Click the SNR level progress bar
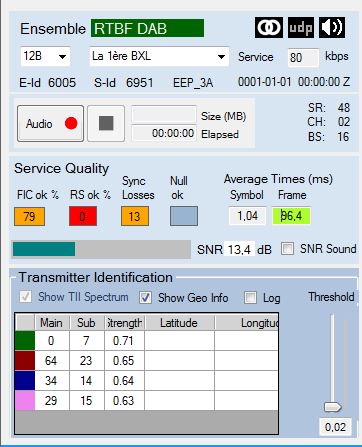 pyautogui.click(x=101, y=249)
